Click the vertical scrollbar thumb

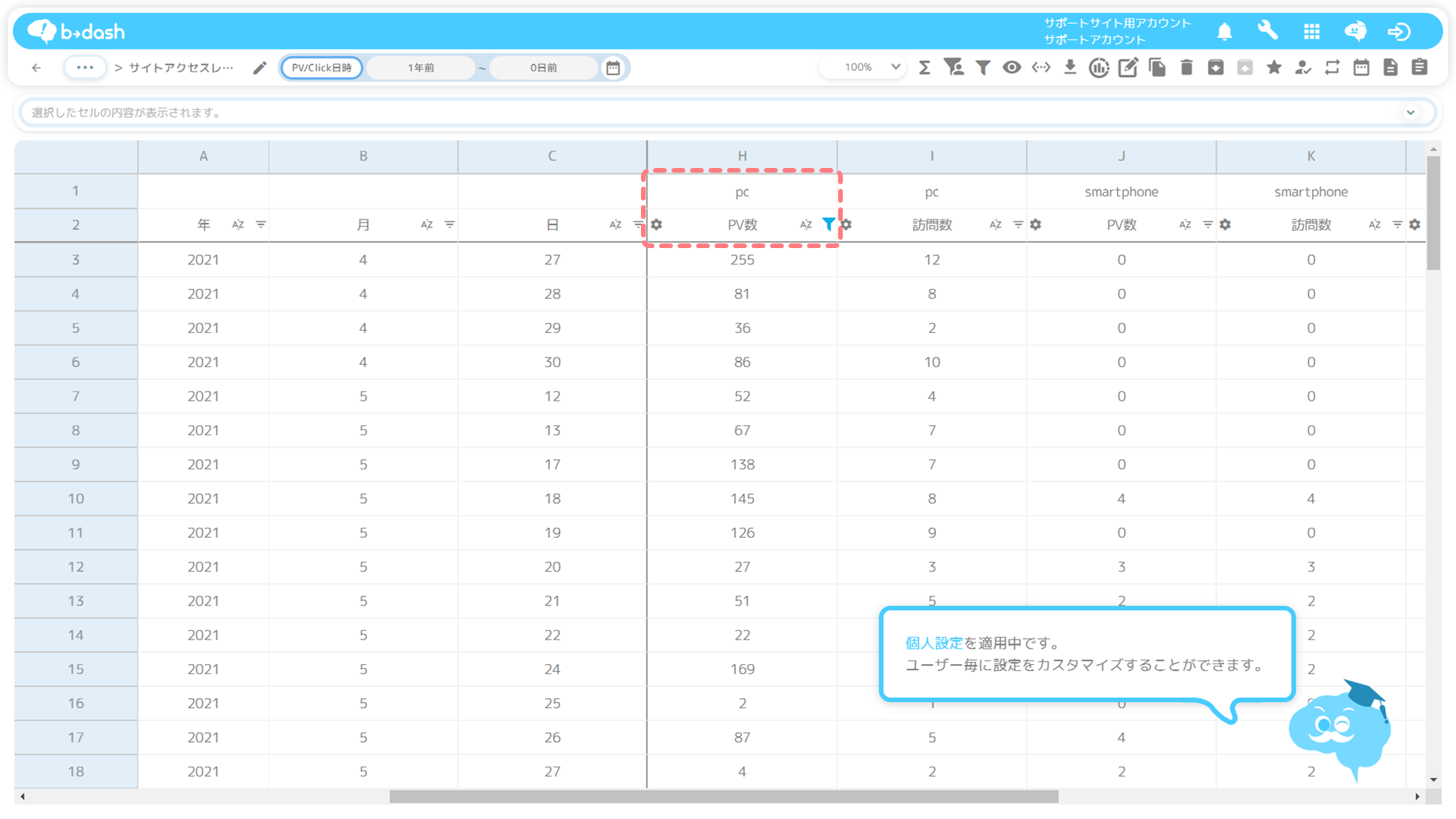point(1433,213)
